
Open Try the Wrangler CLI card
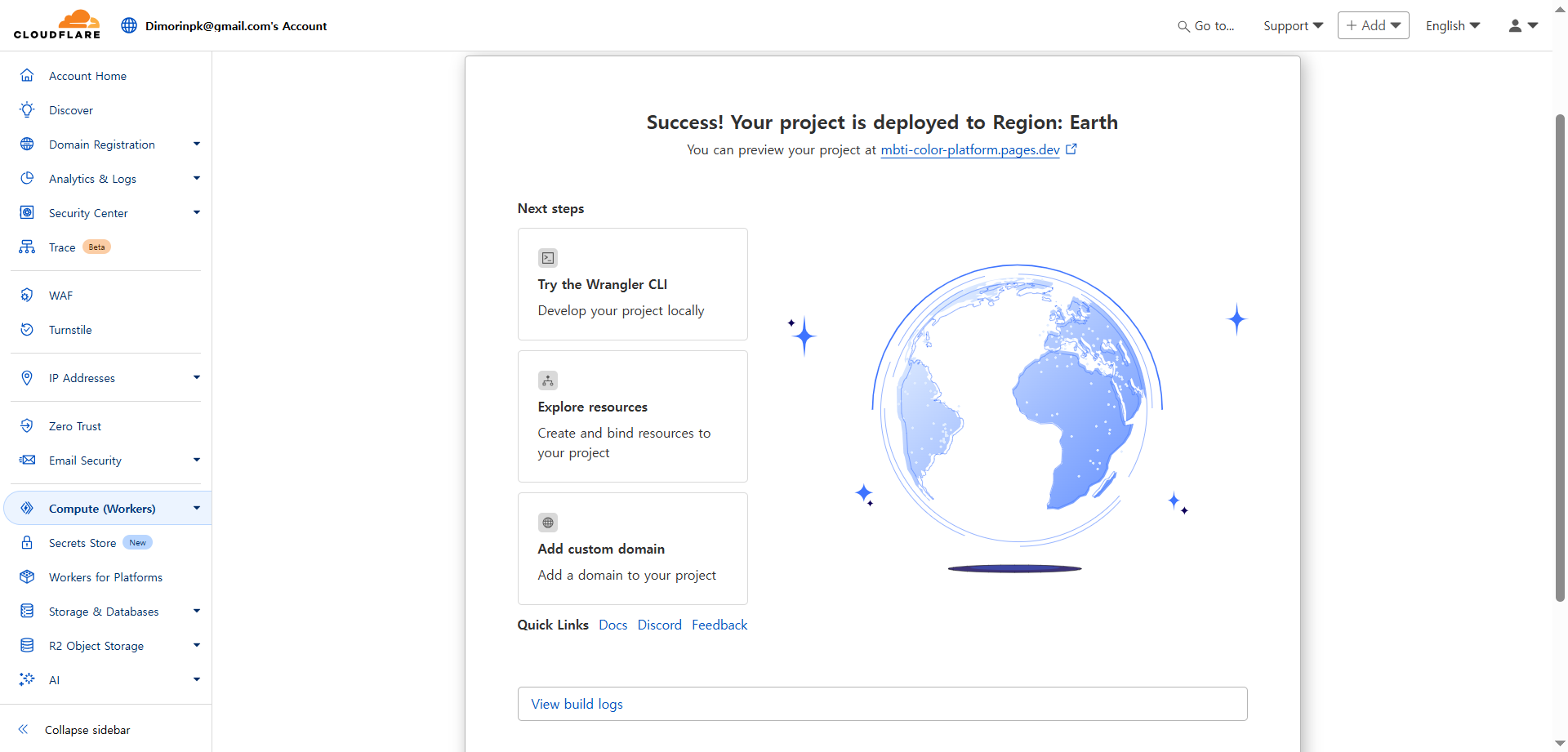pos(633,284)
